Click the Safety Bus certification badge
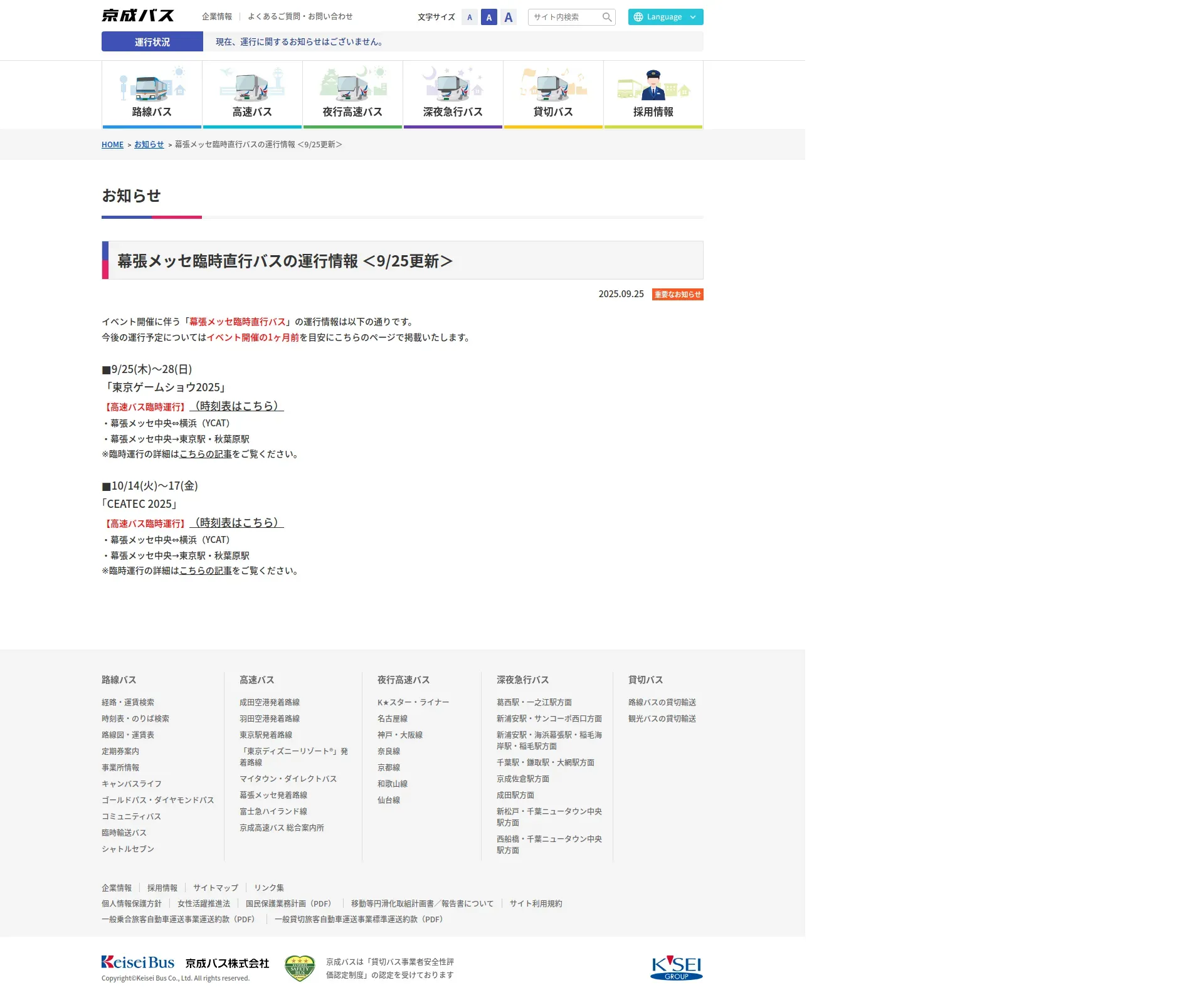This screenshot has height=1000, width=1204. click(299, 968)
